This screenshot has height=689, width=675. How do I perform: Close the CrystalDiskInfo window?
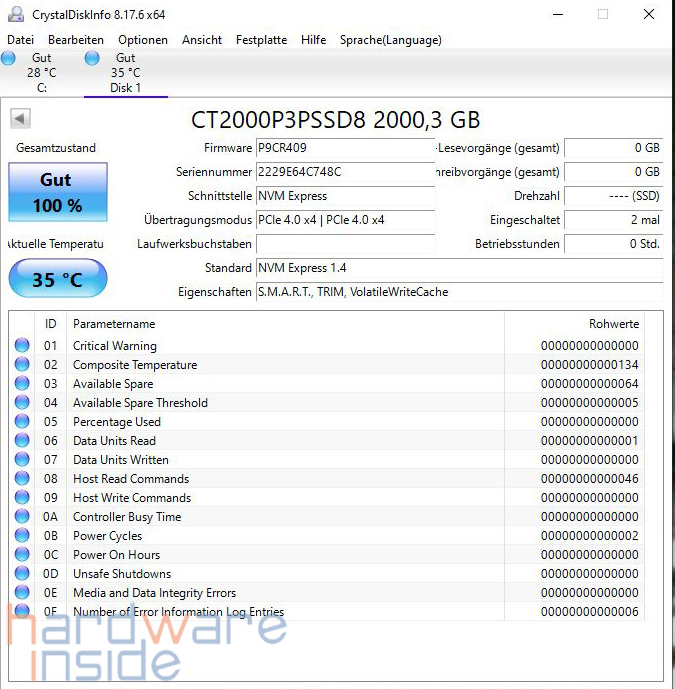(x=649, y=15)
